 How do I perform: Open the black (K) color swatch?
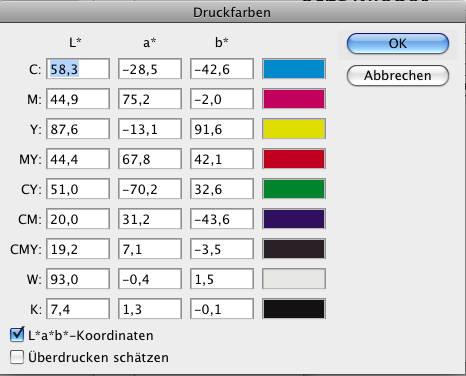pyautogui.click(x=294, y=309)
